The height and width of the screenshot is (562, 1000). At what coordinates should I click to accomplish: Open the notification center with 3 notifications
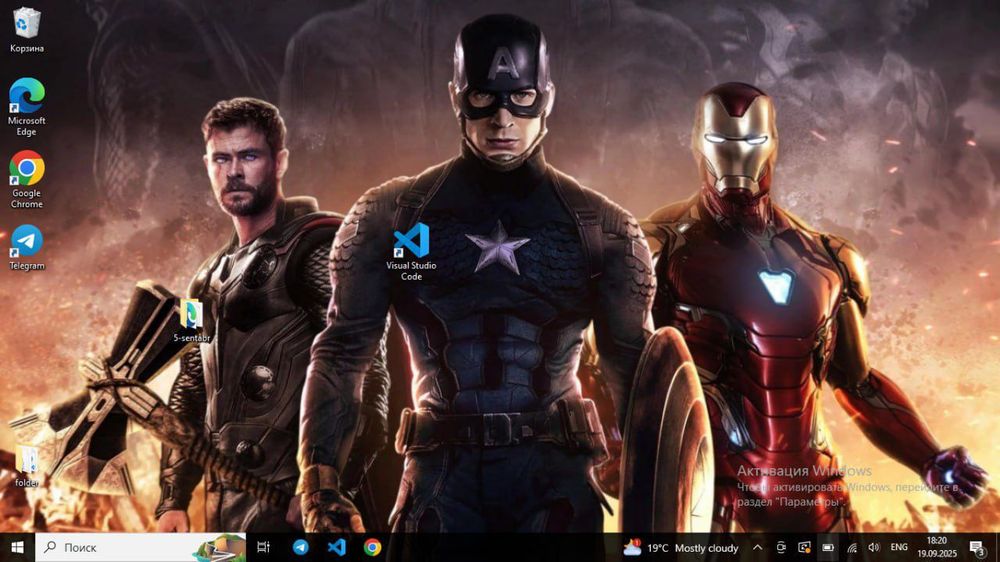pos(976,547)
